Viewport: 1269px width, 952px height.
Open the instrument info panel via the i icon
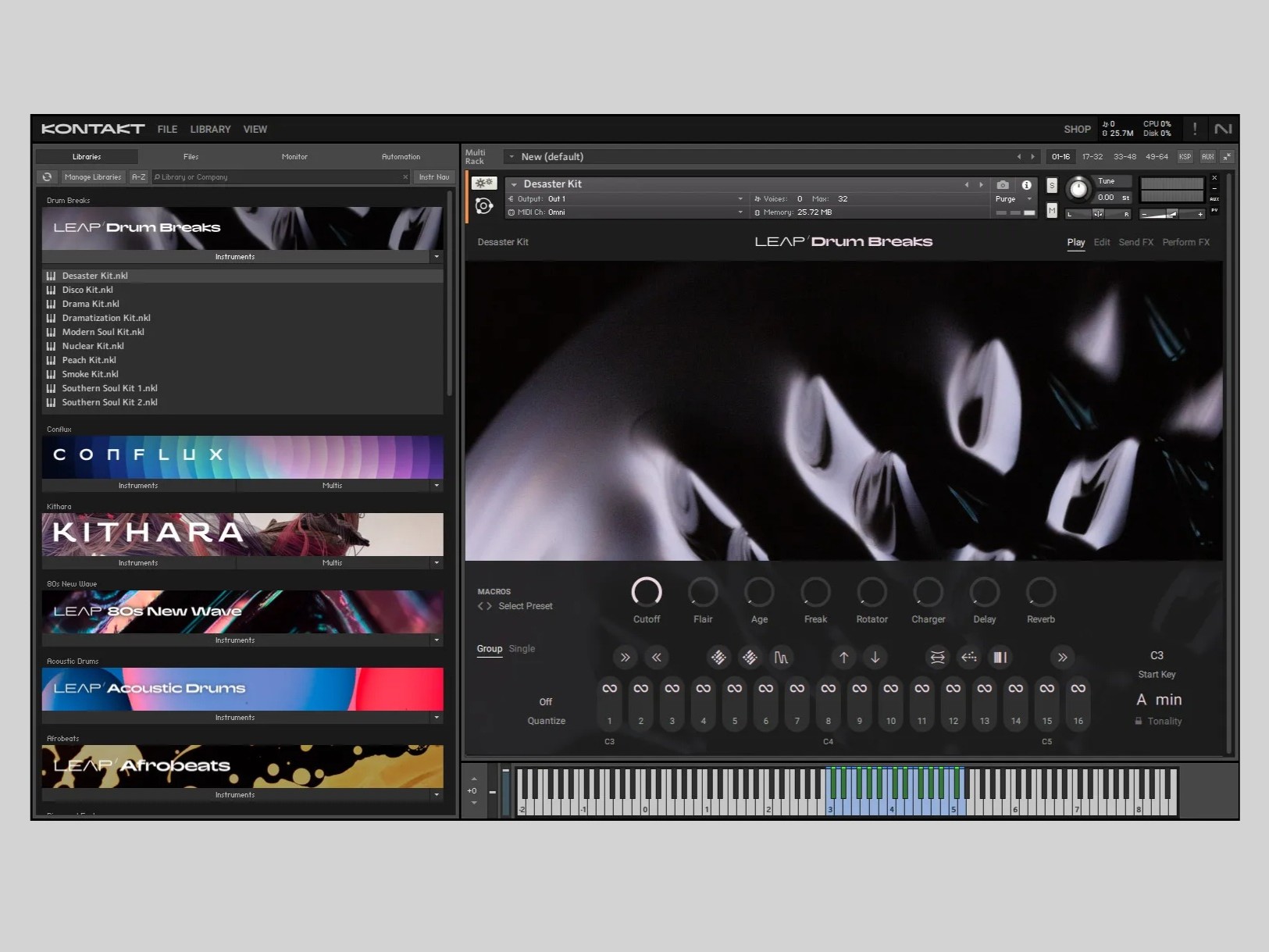1027,185
